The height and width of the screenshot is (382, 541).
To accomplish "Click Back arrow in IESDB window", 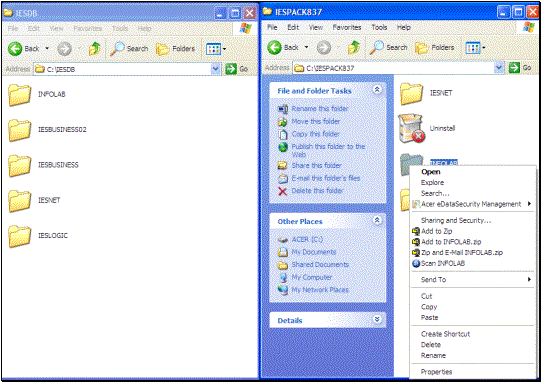I will (15, 49).
